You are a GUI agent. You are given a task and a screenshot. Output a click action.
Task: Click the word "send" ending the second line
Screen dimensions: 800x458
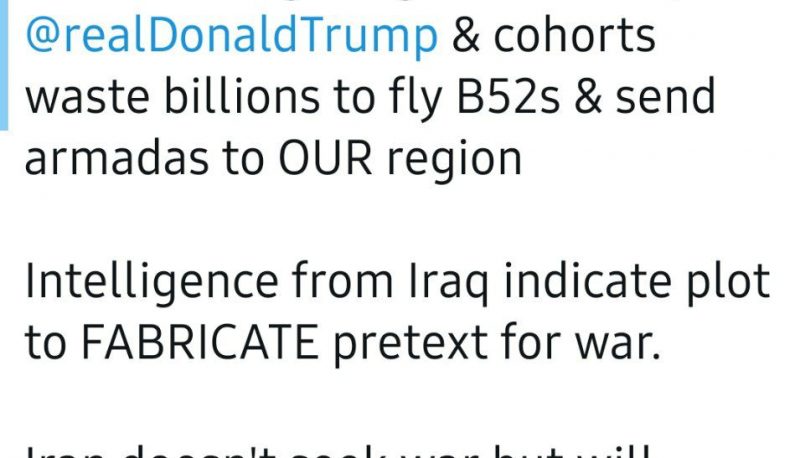665,97
